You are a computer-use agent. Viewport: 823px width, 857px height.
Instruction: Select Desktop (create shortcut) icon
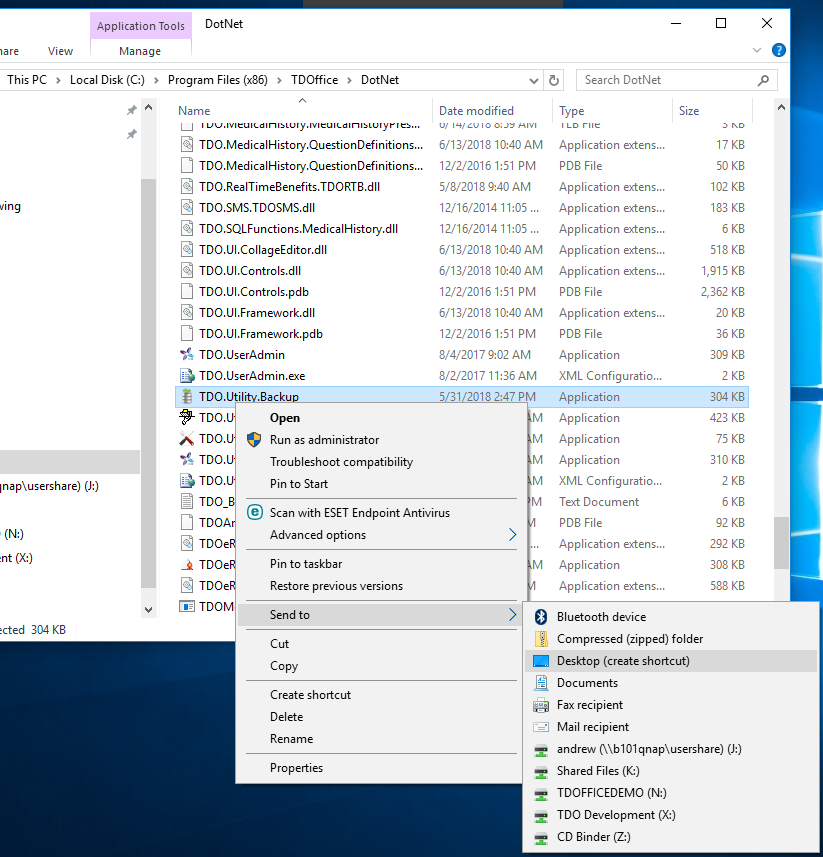[x=541, y=661]
